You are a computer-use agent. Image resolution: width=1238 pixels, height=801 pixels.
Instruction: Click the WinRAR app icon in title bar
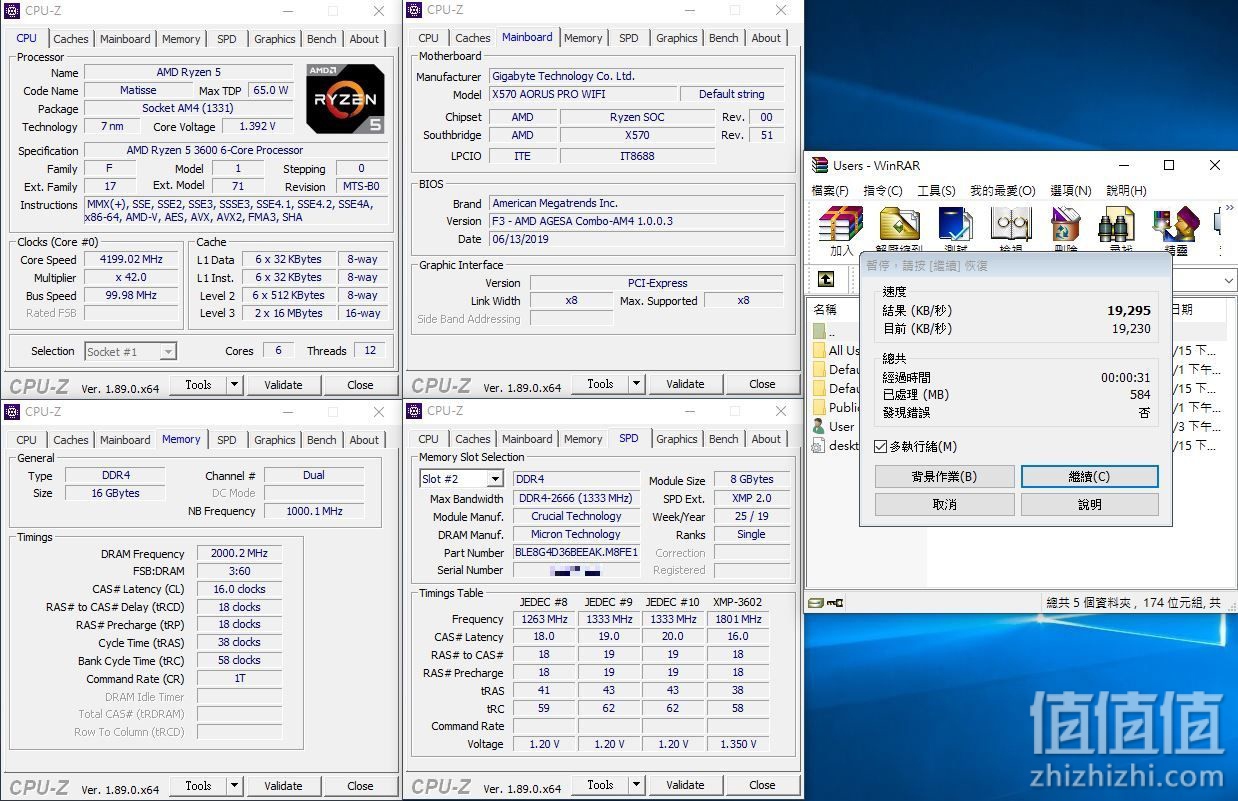coord(820,165)
